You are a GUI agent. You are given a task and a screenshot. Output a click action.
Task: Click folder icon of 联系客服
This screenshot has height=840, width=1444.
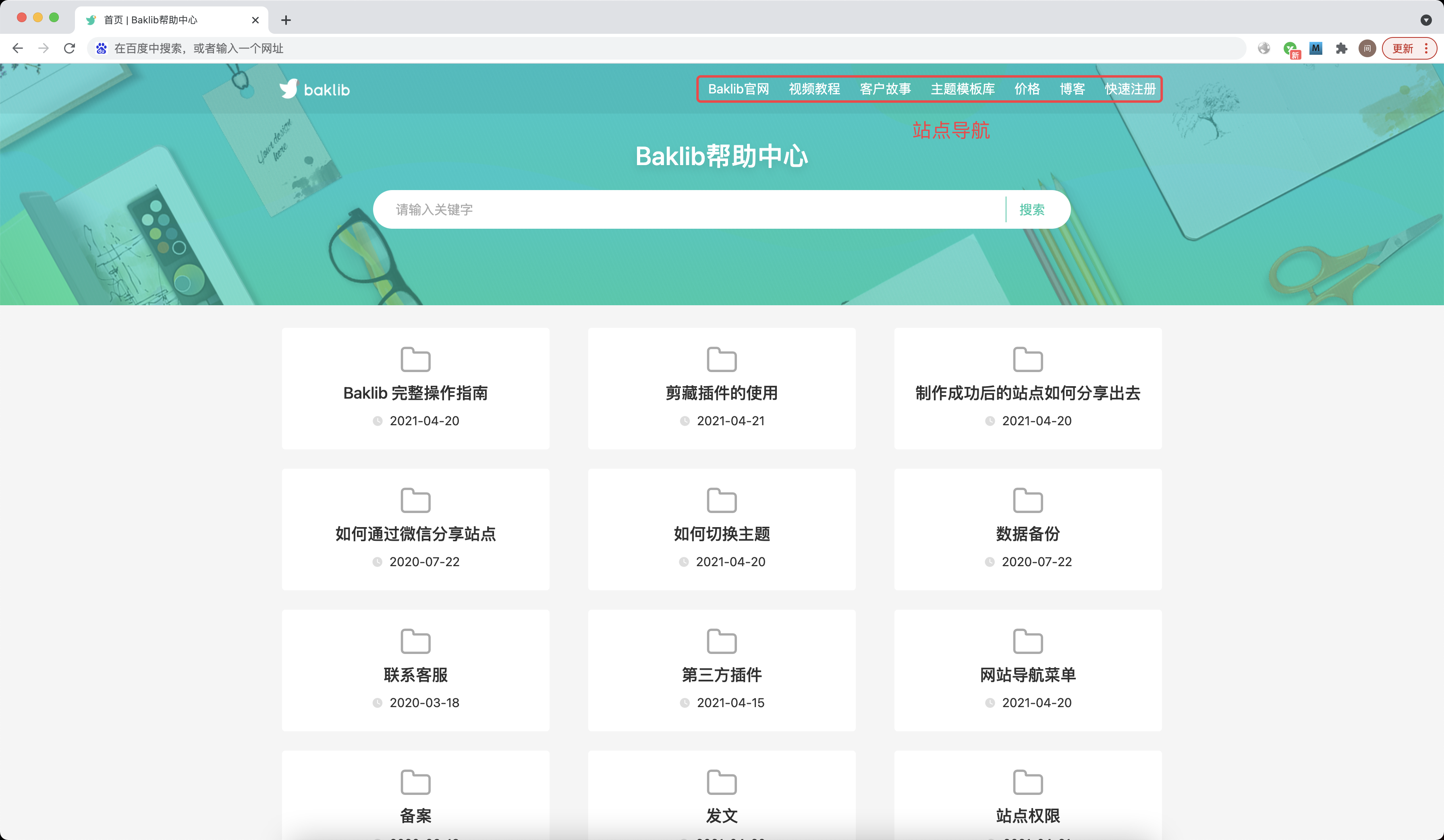415,641
